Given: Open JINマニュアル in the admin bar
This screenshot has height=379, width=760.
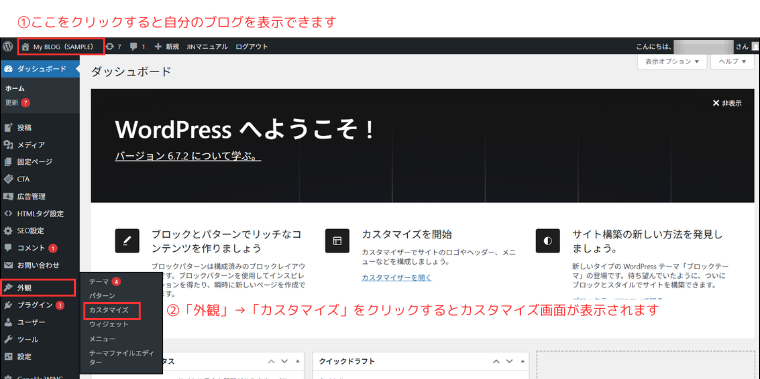Looking at the screenshot, I should pos(207,47).
